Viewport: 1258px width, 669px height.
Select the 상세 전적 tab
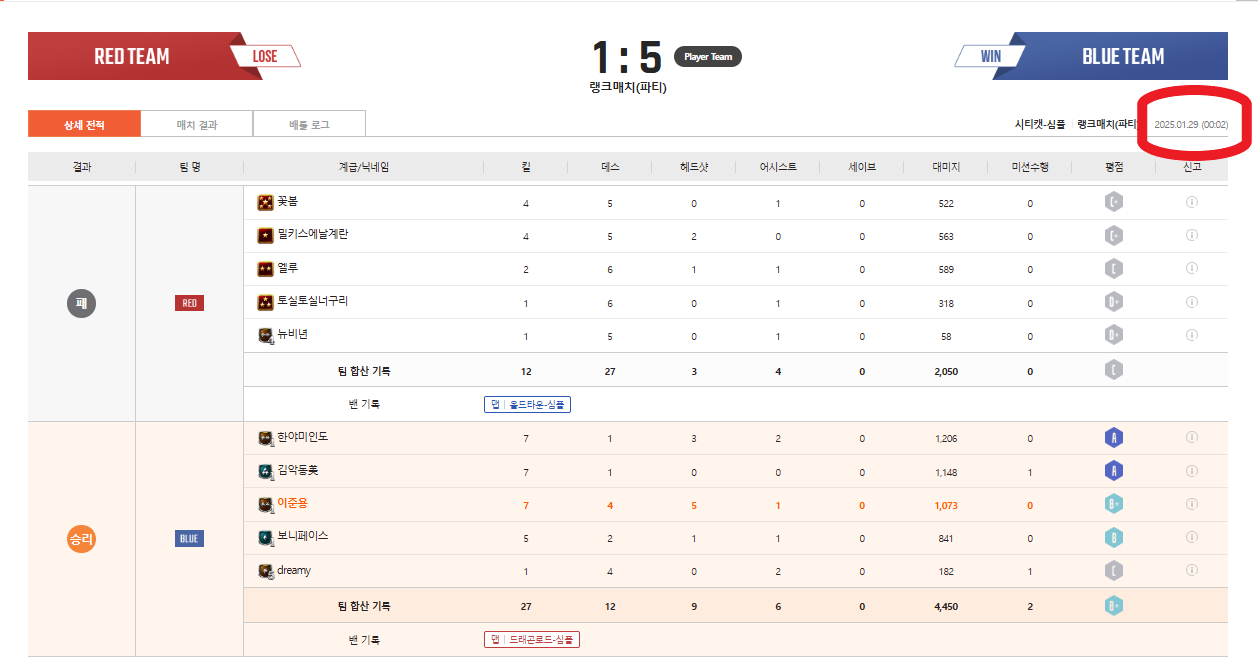click(x=84, y=125)
